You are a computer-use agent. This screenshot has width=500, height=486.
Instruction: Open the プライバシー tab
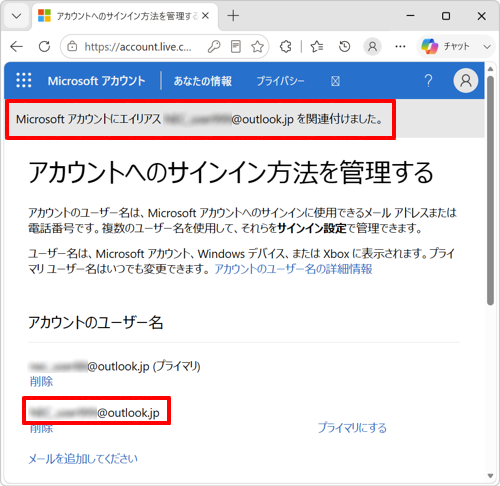tap(280, 81)
